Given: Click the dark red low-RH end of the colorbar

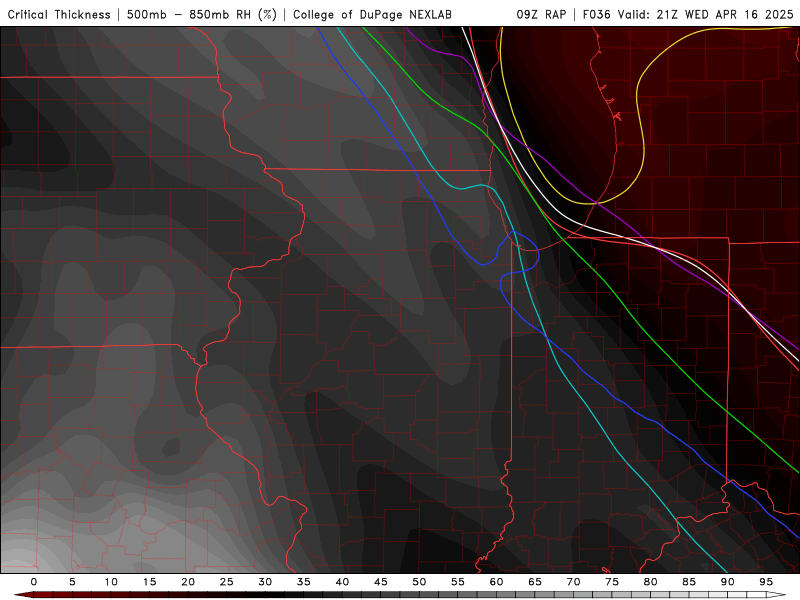Looking at the screenshot, I should (23, 595).
